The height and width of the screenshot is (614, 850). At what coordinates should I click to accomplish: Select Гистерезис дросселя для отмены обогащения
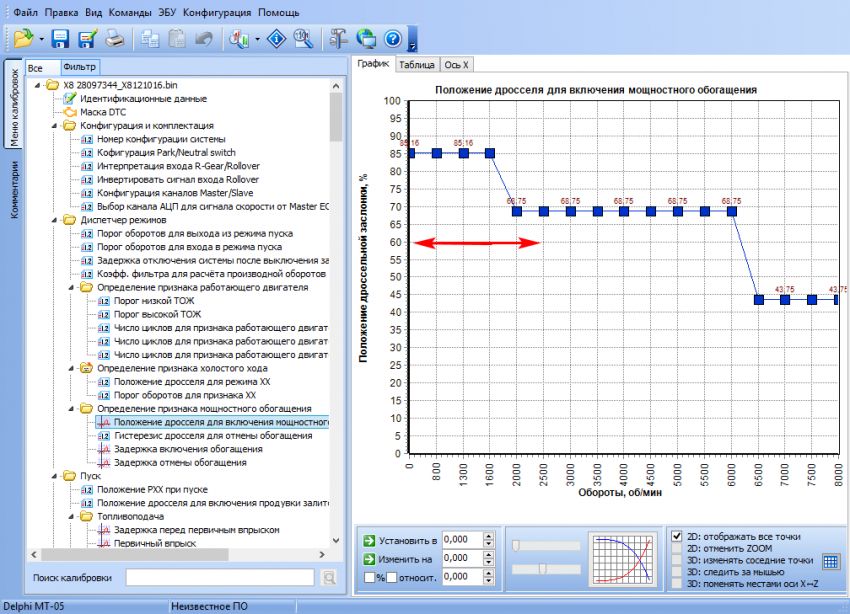tap(213, 436)
